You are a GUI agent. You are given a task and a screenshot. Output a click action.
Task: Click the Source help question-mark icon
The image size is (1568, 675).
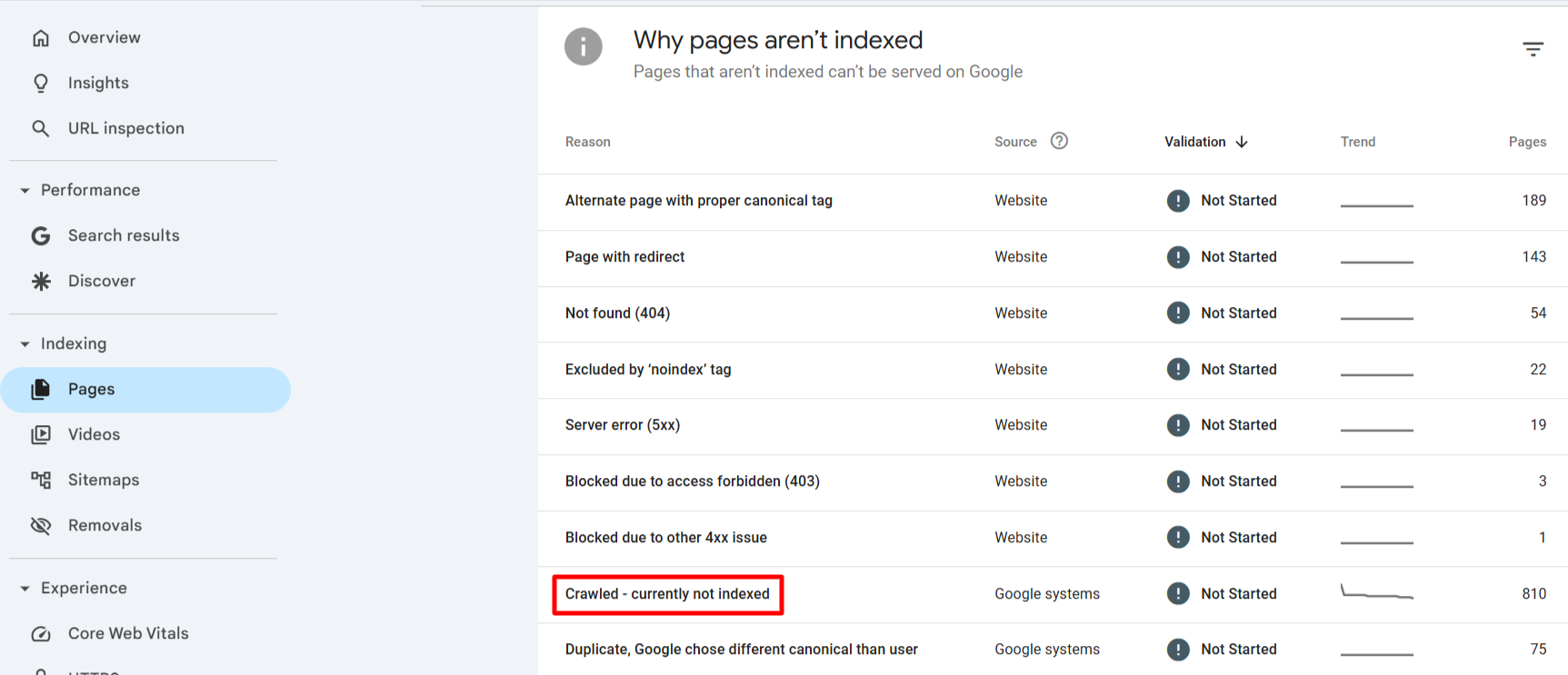[x=1059, y=141]
